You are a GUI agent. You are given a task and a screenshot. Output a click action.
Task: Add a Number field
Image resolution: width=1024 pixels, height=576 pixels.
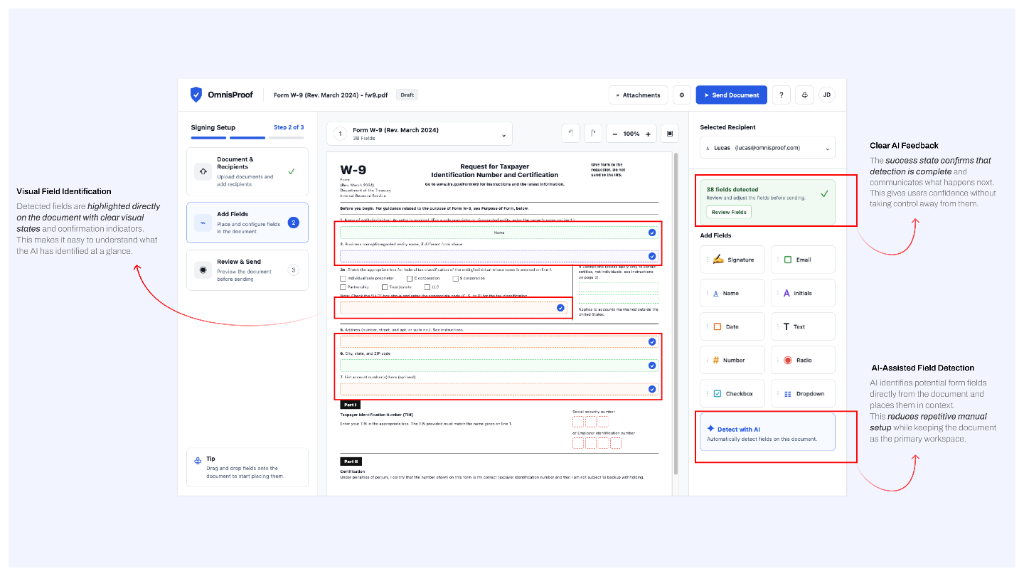click(733, 360)
